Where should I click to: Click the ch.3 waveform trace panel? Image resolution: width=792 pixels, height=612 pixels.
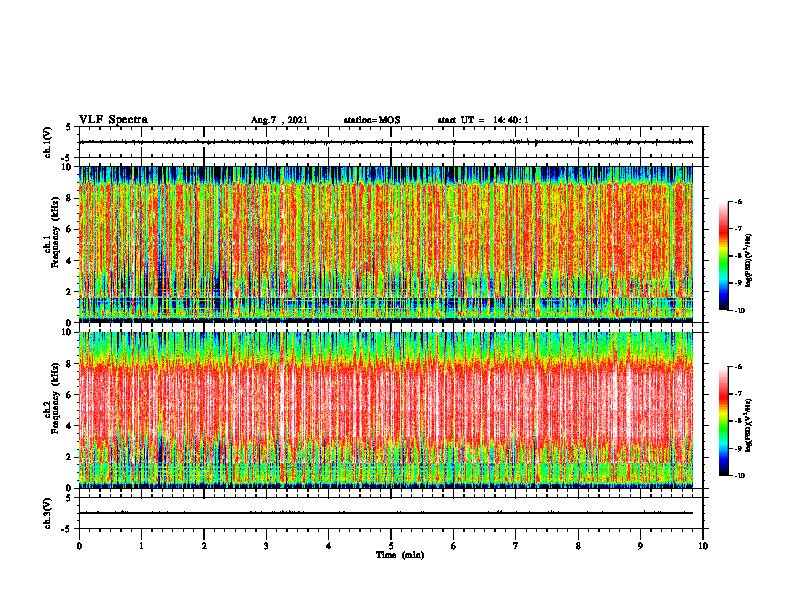[391, 513]
